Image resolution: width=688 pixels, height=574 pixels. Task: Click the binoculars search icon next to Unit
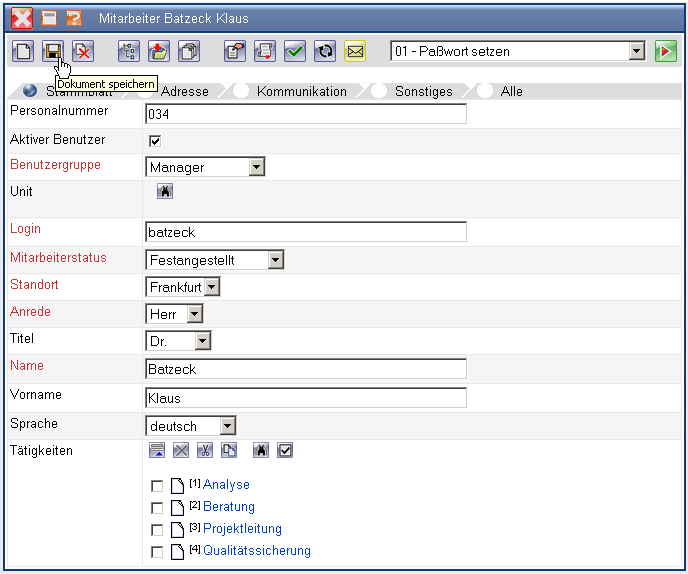(x=165, y=191)
